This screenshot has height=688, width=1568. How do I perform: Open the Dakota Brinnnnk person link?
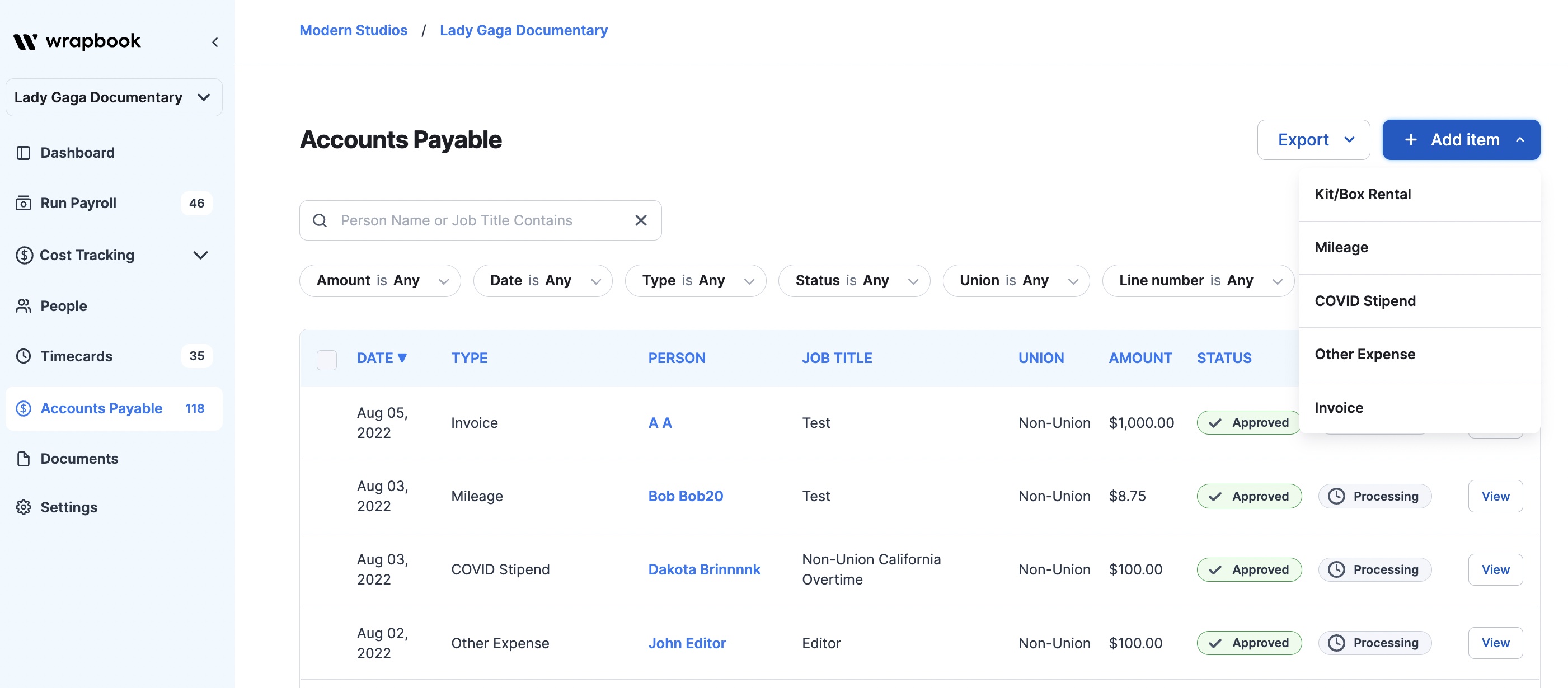coord(705,569)
